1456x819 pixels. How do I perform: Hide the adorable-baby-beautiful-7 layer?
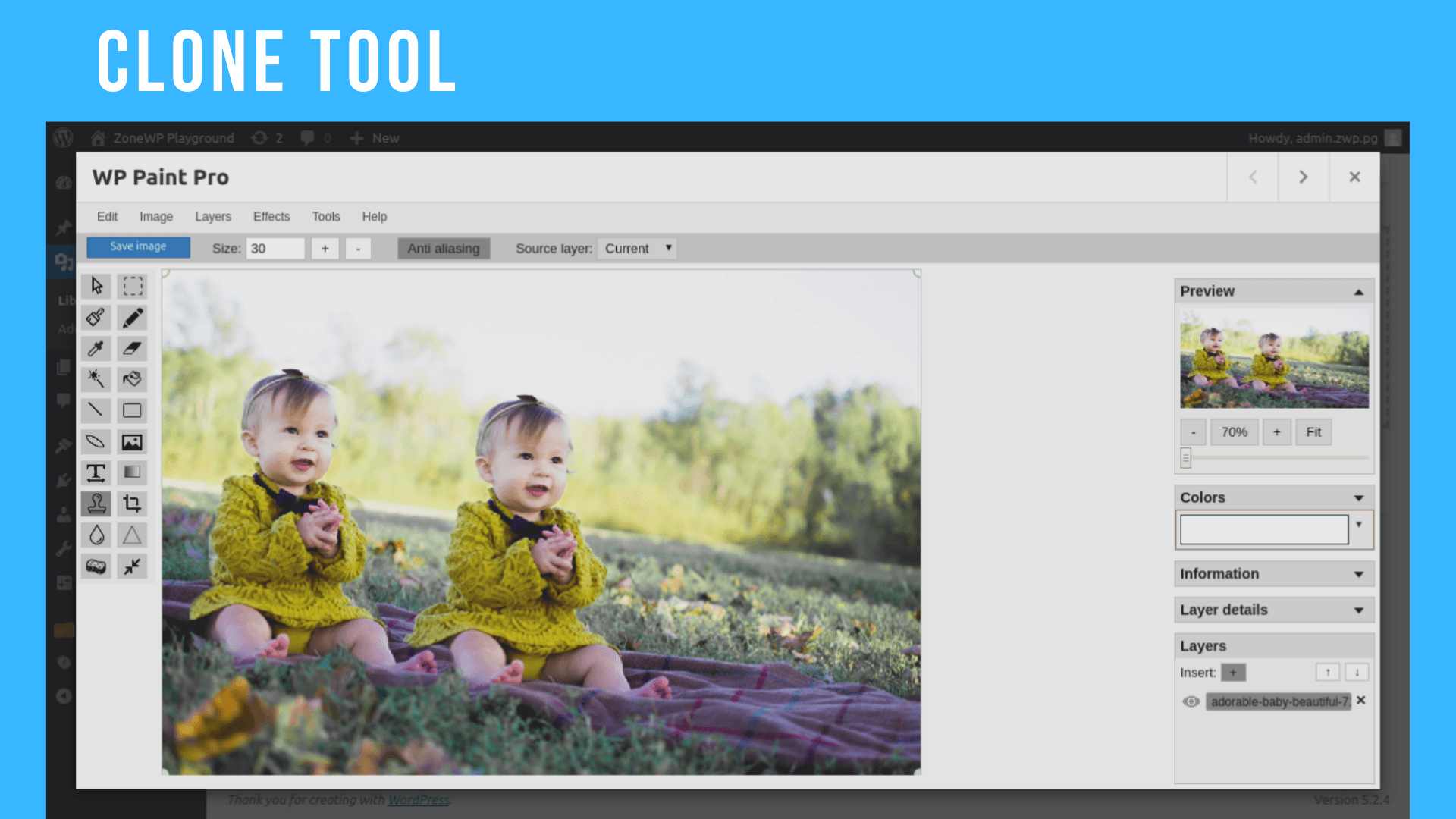(1191, 701)
